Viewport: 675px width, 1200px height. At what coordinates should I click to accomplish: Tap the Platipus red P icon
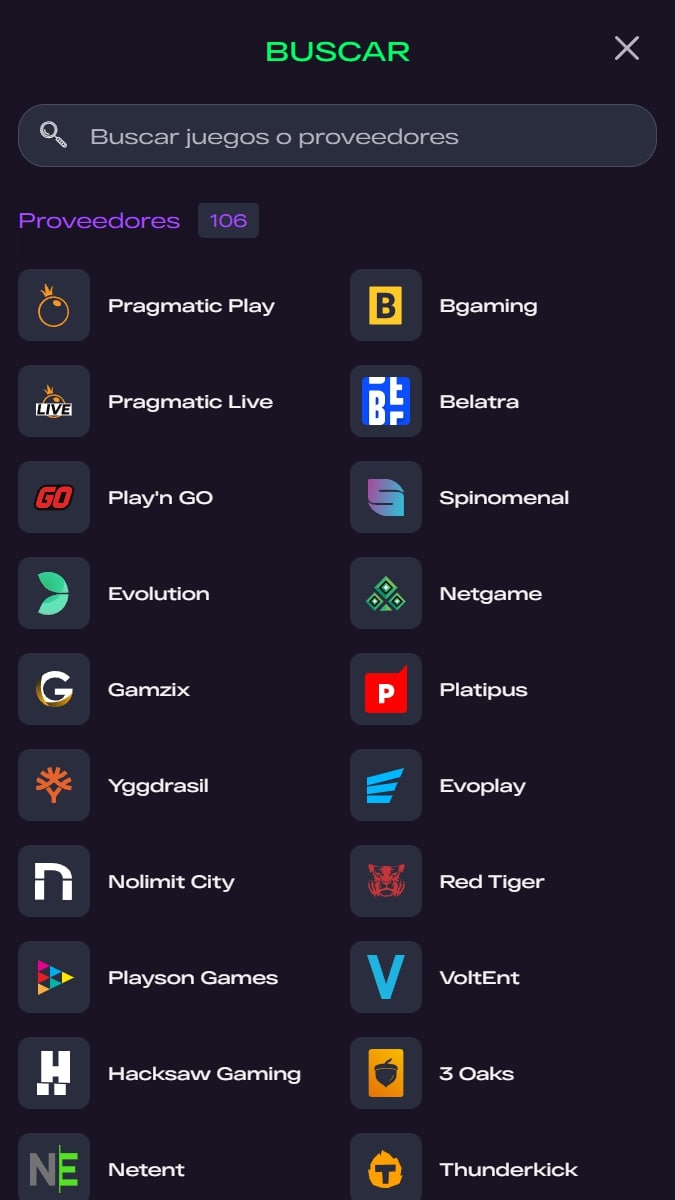tap(386, 689)
